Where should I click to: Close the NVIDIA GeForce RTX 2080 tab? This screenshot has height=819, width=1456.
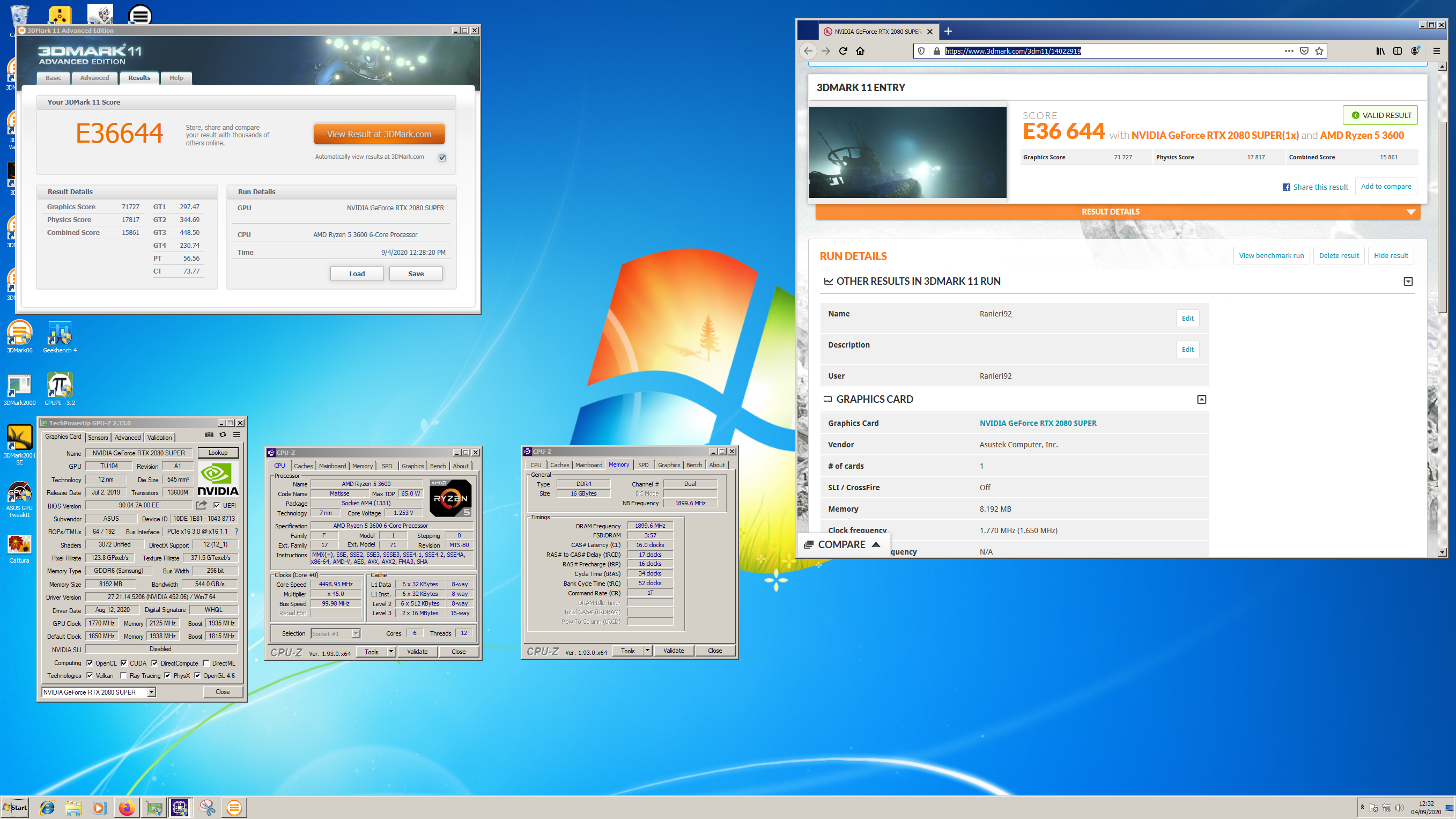(x=930, y=32)
